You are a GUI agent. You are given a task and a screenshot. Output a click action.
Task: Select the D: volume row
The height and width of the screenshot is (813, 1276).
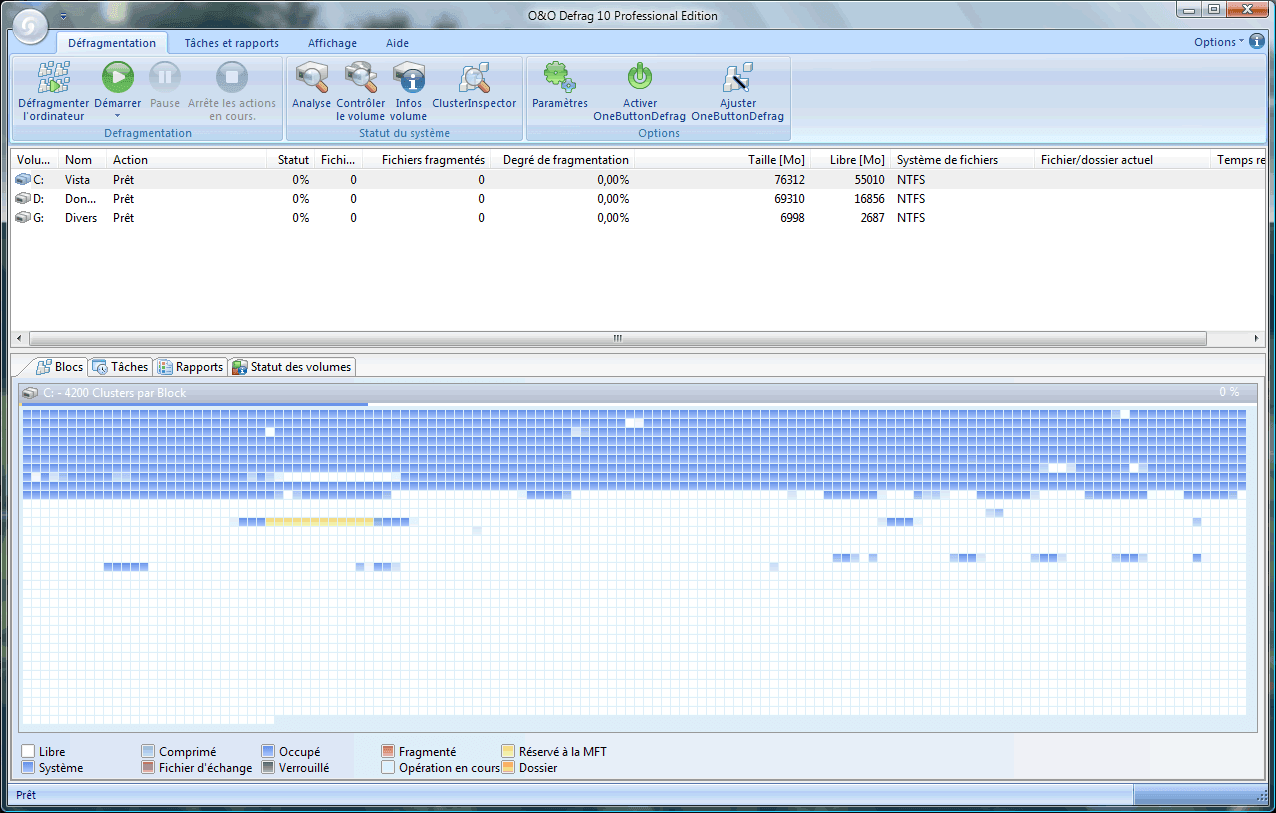[x=638, y=199]
